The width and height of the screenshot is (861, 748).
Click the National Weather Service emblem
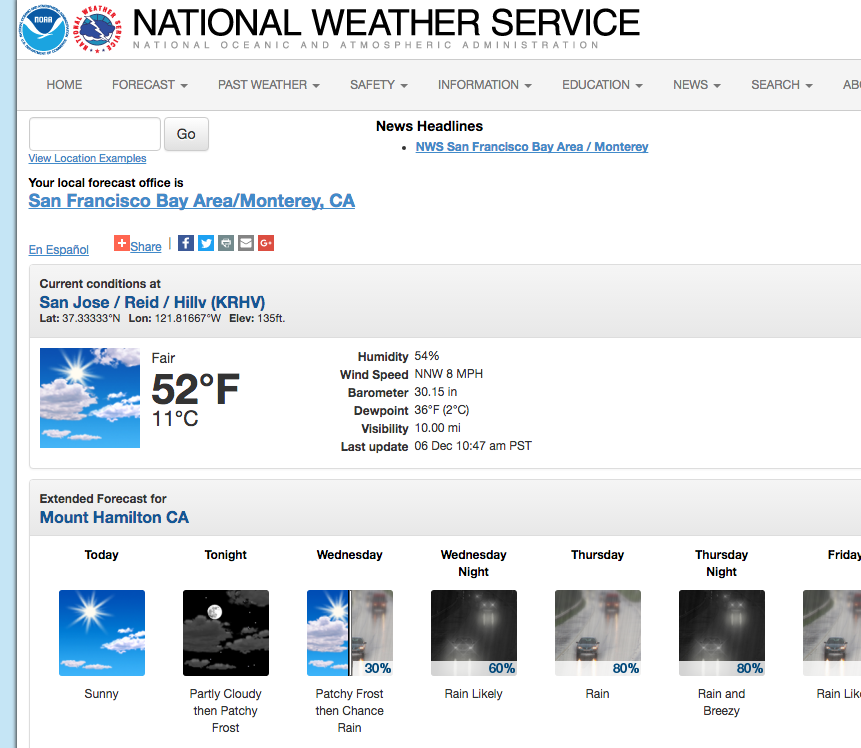click(98, 30)
